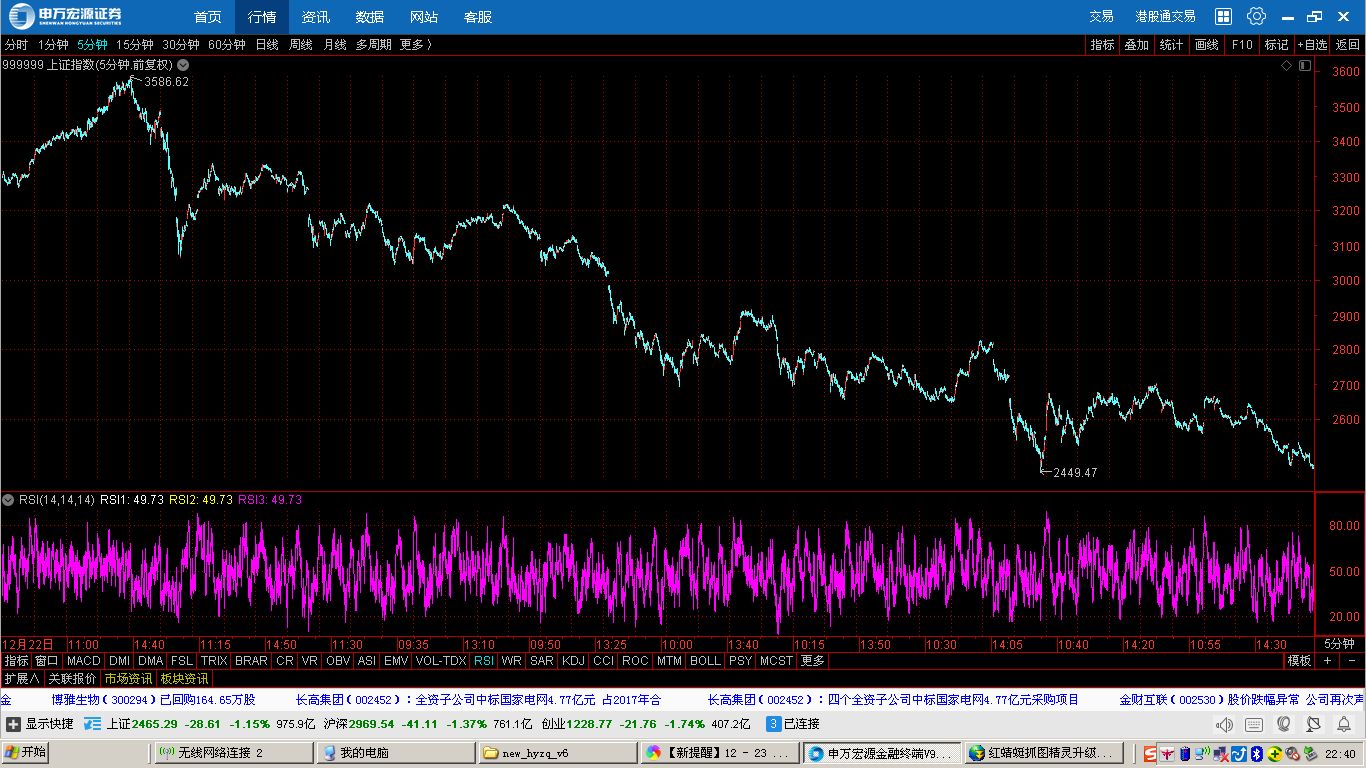Image resolution: width=1366 pixels, height=768 pixels.
Task: Open settings gear in title bar
Action: click(x=1256, y=16)
